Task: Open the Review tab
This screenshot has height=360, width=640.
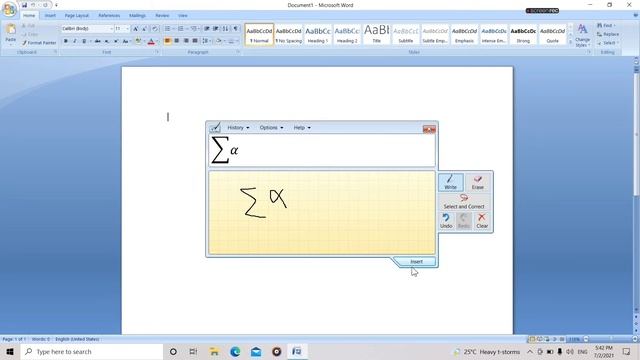Action: coord(162,16)
